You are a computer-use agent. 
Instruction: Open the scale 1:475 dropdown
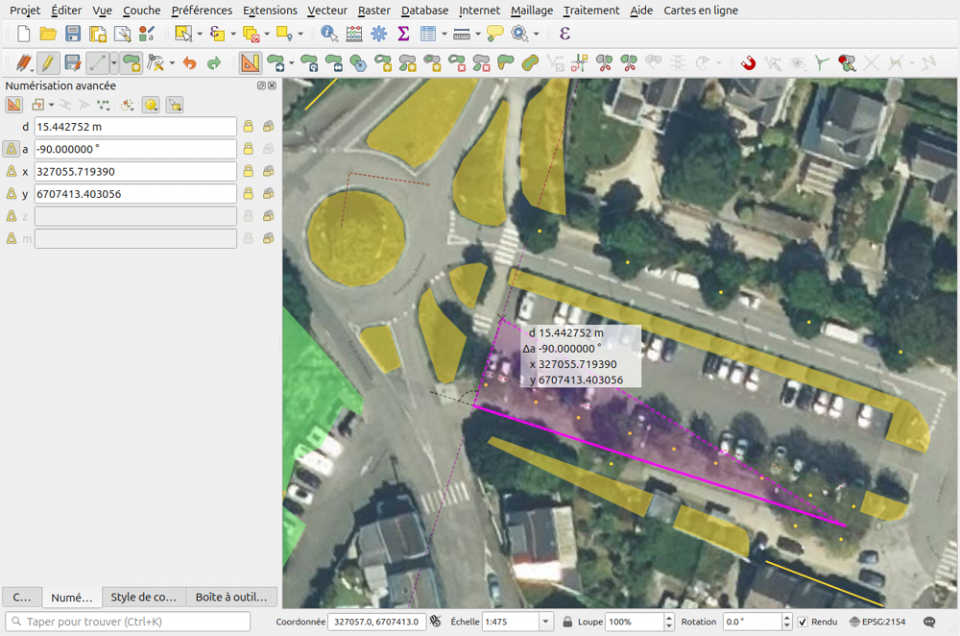[x=546, y=621]
